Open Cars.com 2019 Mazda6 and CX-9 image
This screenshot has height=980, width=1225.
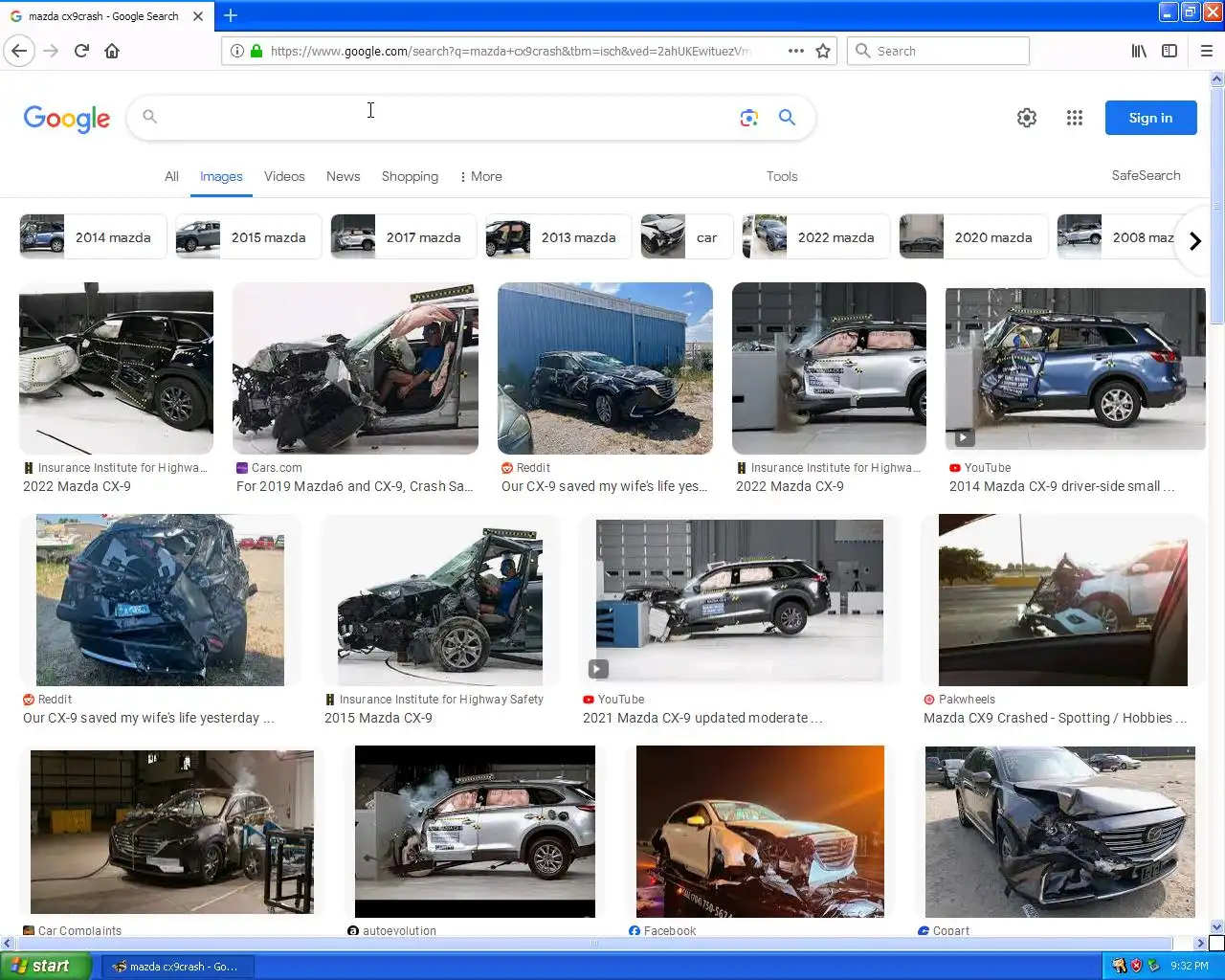click(355, 368)
